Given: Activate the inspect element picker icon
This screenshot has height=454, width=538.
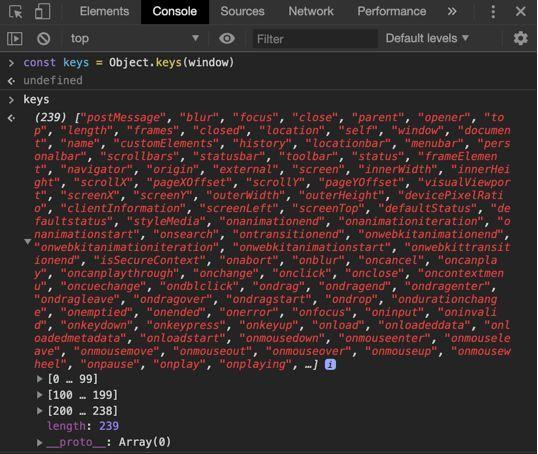Looking at the screenshot, I should tap(15, 12).
